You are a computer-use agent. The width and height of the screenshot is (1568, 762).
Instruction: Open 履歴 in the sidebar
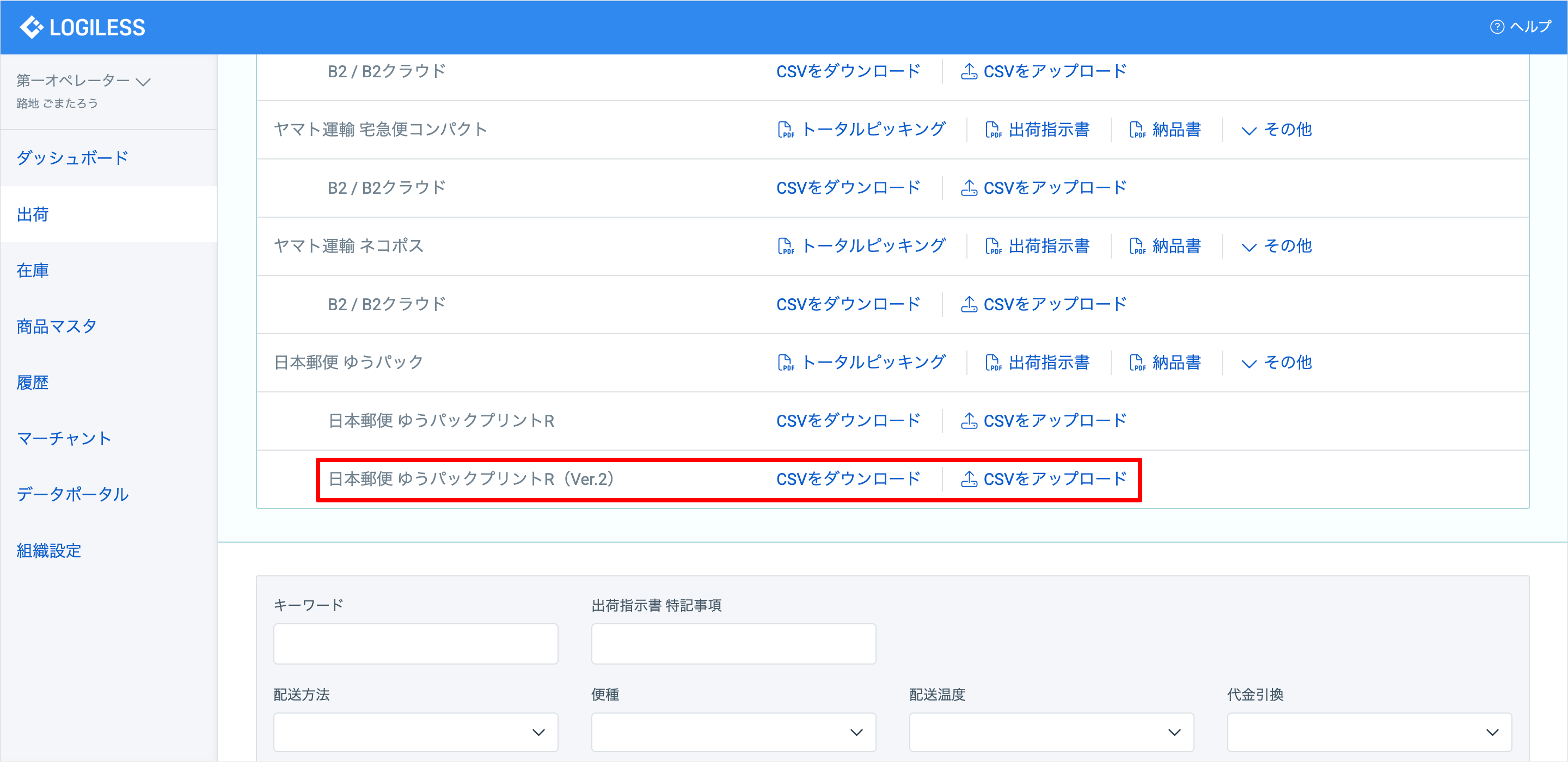point(33,382)
